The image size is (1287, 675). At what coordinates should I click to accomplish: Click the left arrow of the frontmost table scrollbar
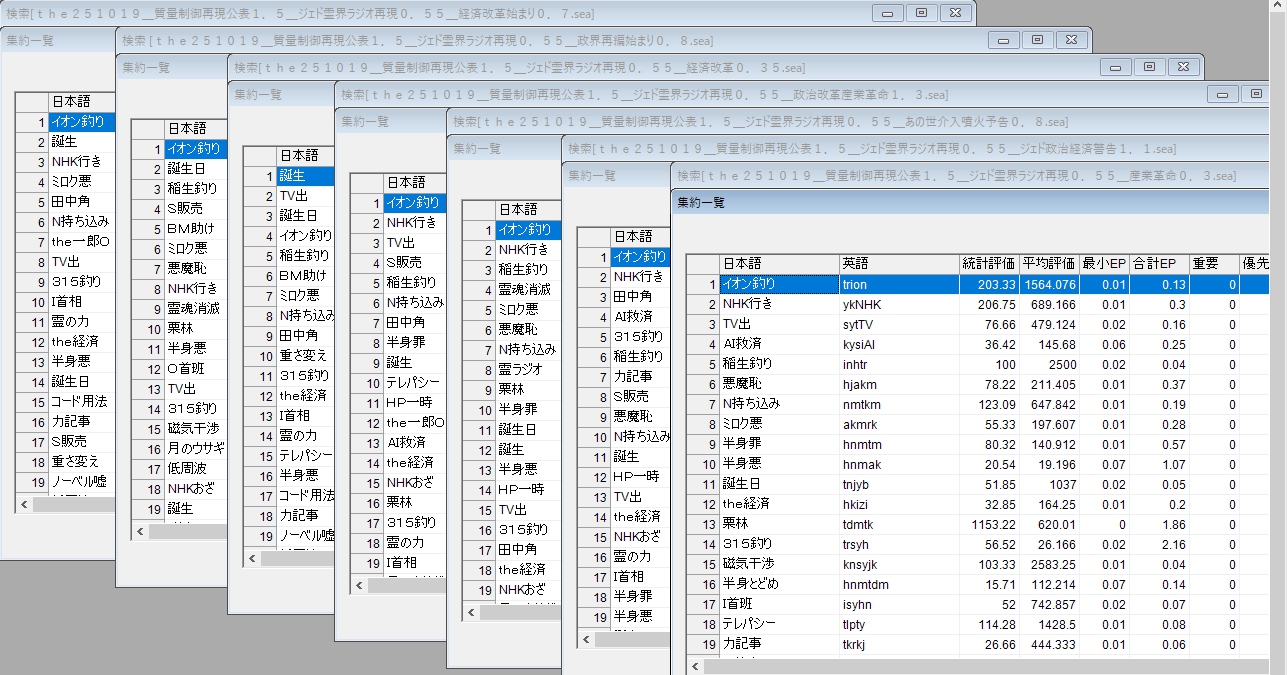(x=693, y=666)
